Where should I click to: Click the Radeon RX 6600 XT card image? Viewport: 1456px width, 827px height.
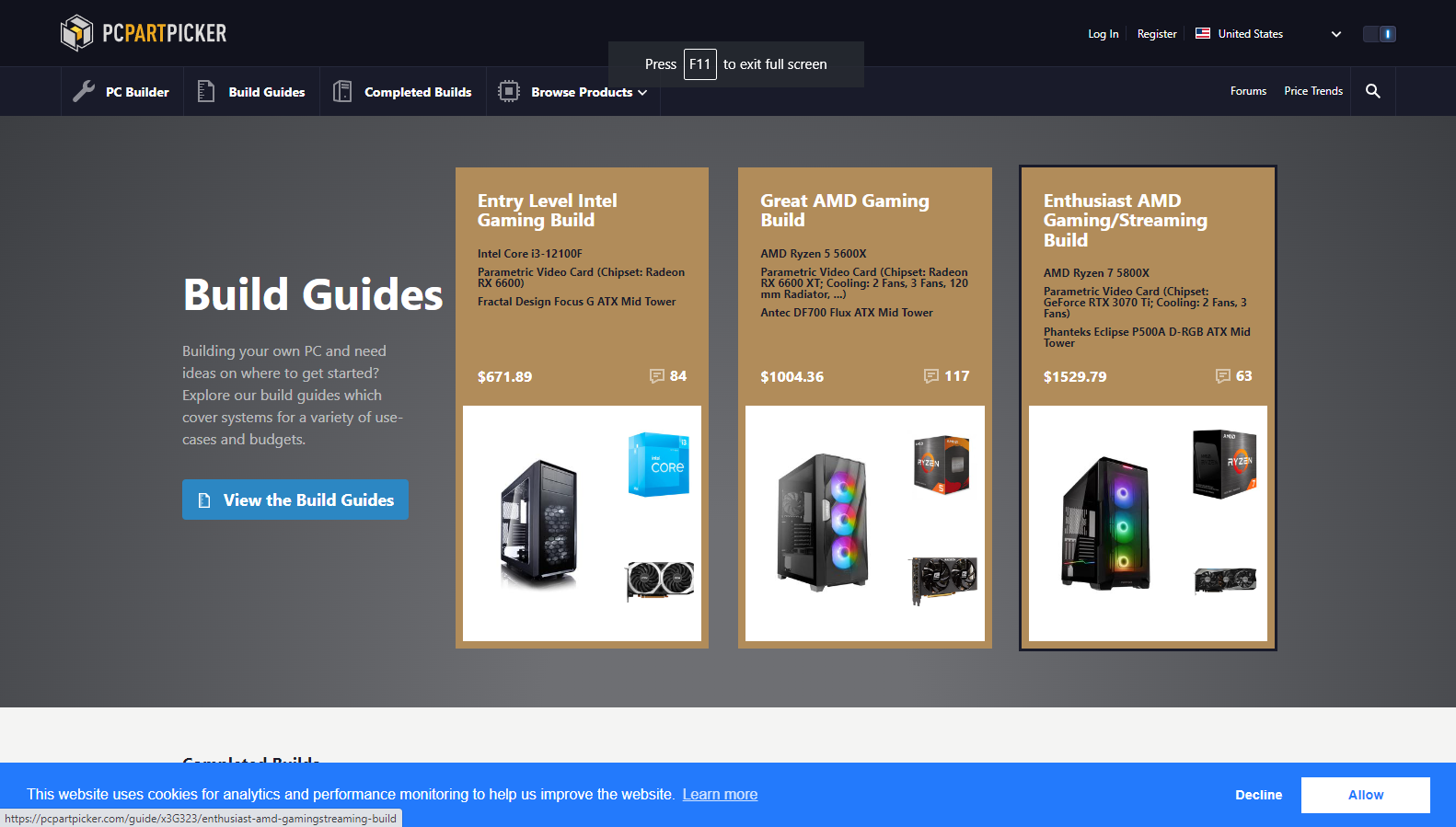[943, 580]
